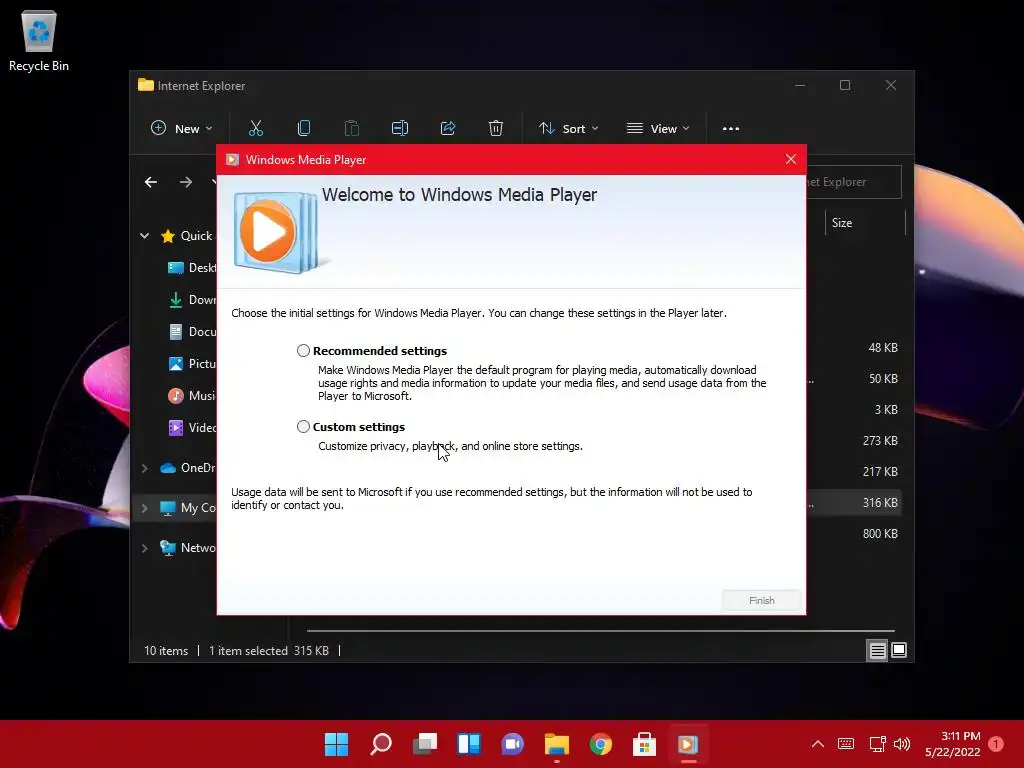Image resolution: width=1024 pixels, height=768 pixels.
Task: Open Microsoft Store from the taskbar
Action: tap(644, 744)
